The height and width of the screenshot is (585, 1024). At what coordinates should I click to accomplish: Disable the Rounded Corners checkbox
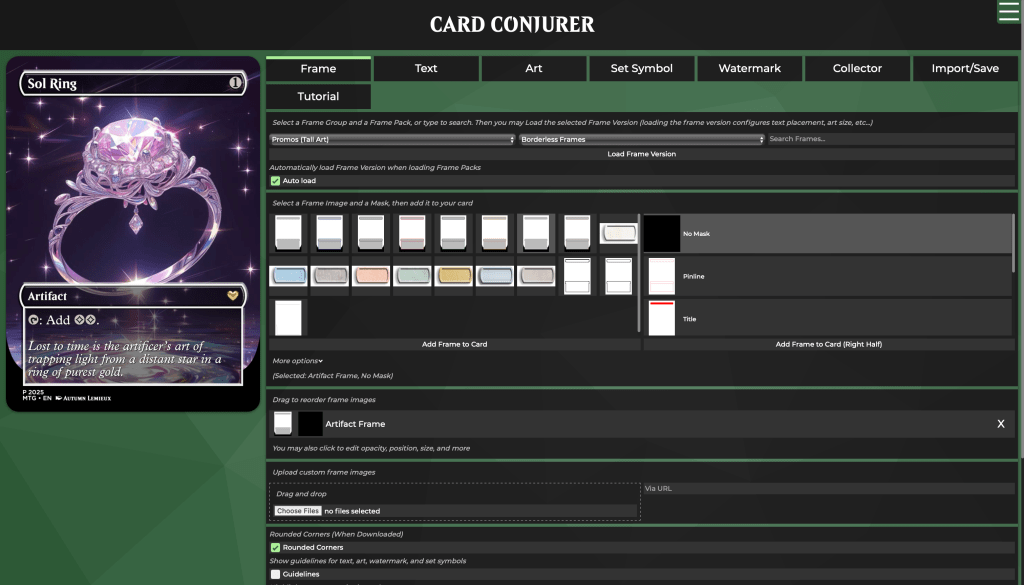(x=276, y=548)
